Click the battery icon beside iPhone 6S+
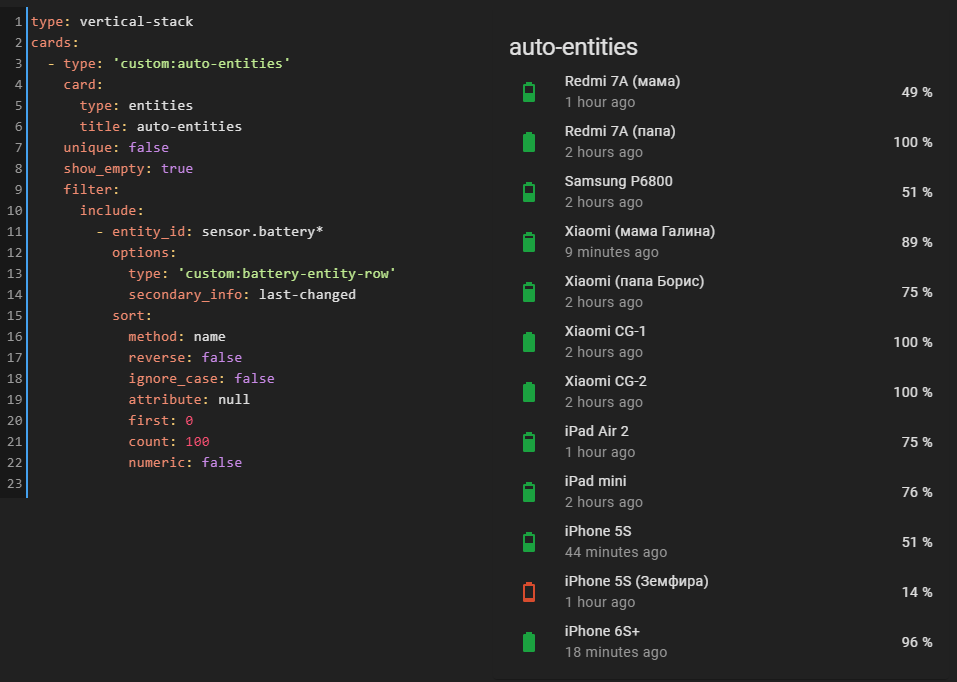 point(528,641)
